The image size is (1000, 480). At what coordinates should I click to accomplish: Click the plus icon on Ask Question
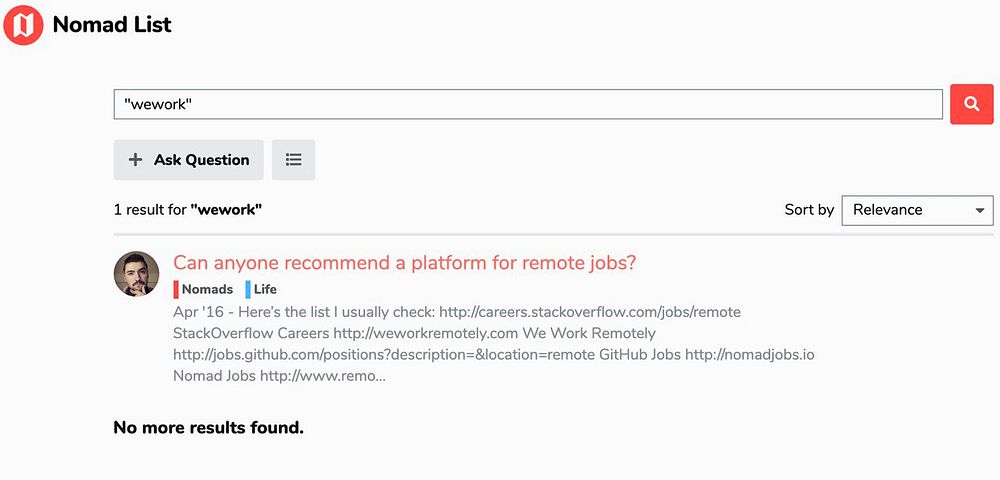tap(136, 160)
